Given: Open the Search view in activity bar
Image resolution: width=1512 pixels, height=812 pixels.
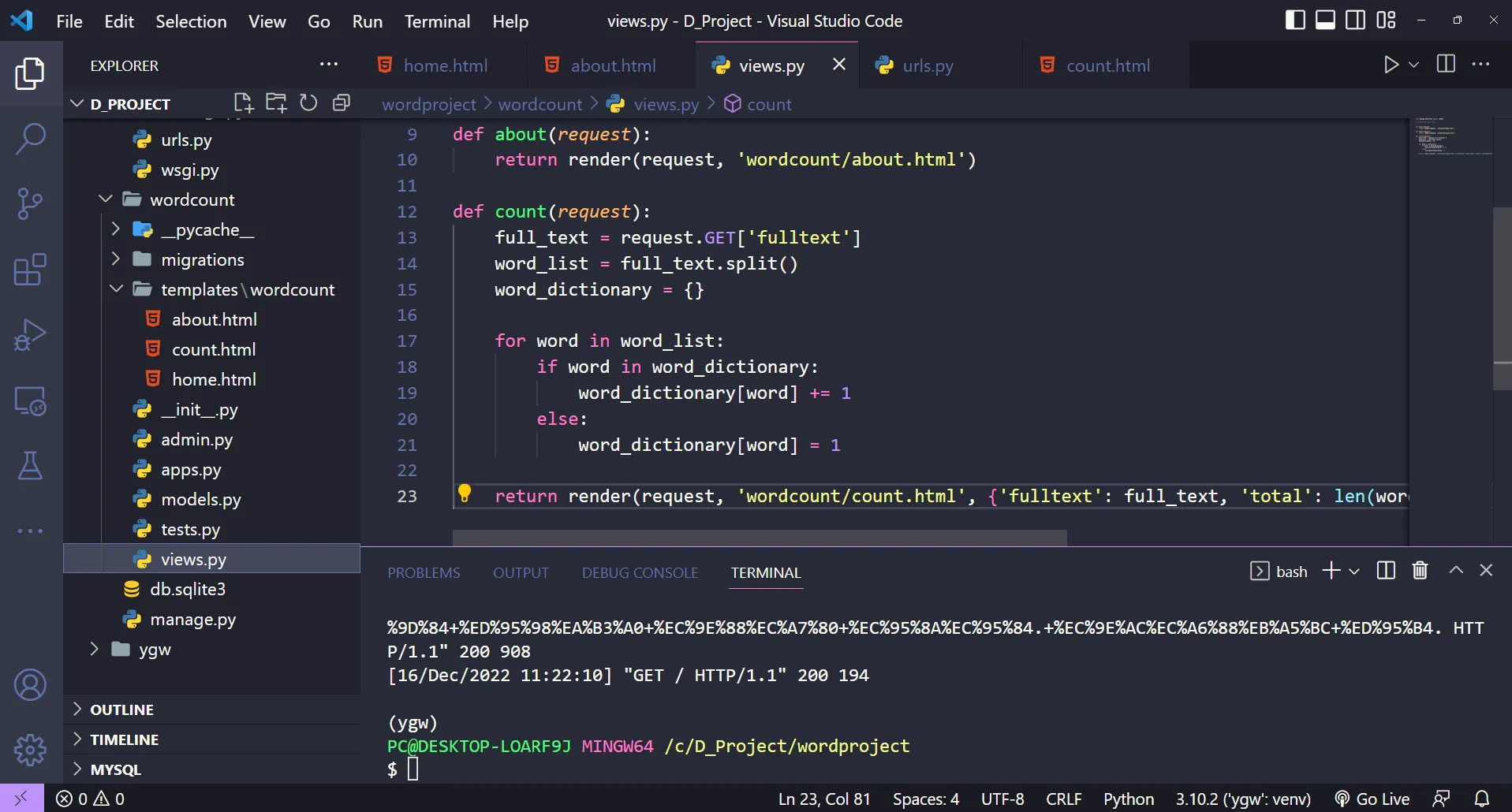Looking at the screenshot, I should tap(30, 139).
